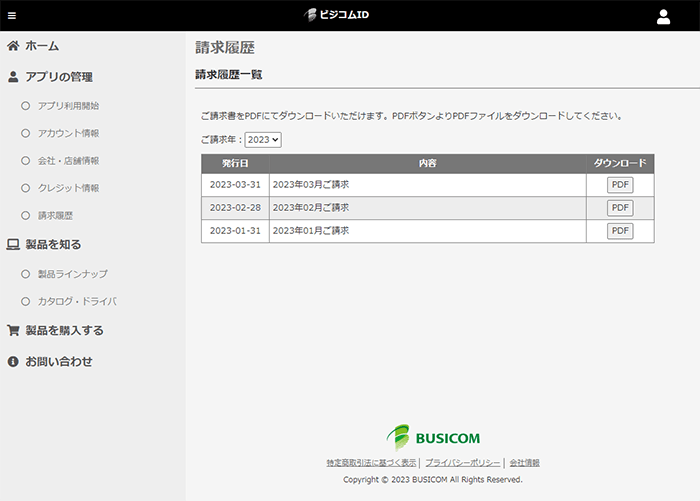
Task: Click the ビジコムID logo in header
Action: coord(350,15)
